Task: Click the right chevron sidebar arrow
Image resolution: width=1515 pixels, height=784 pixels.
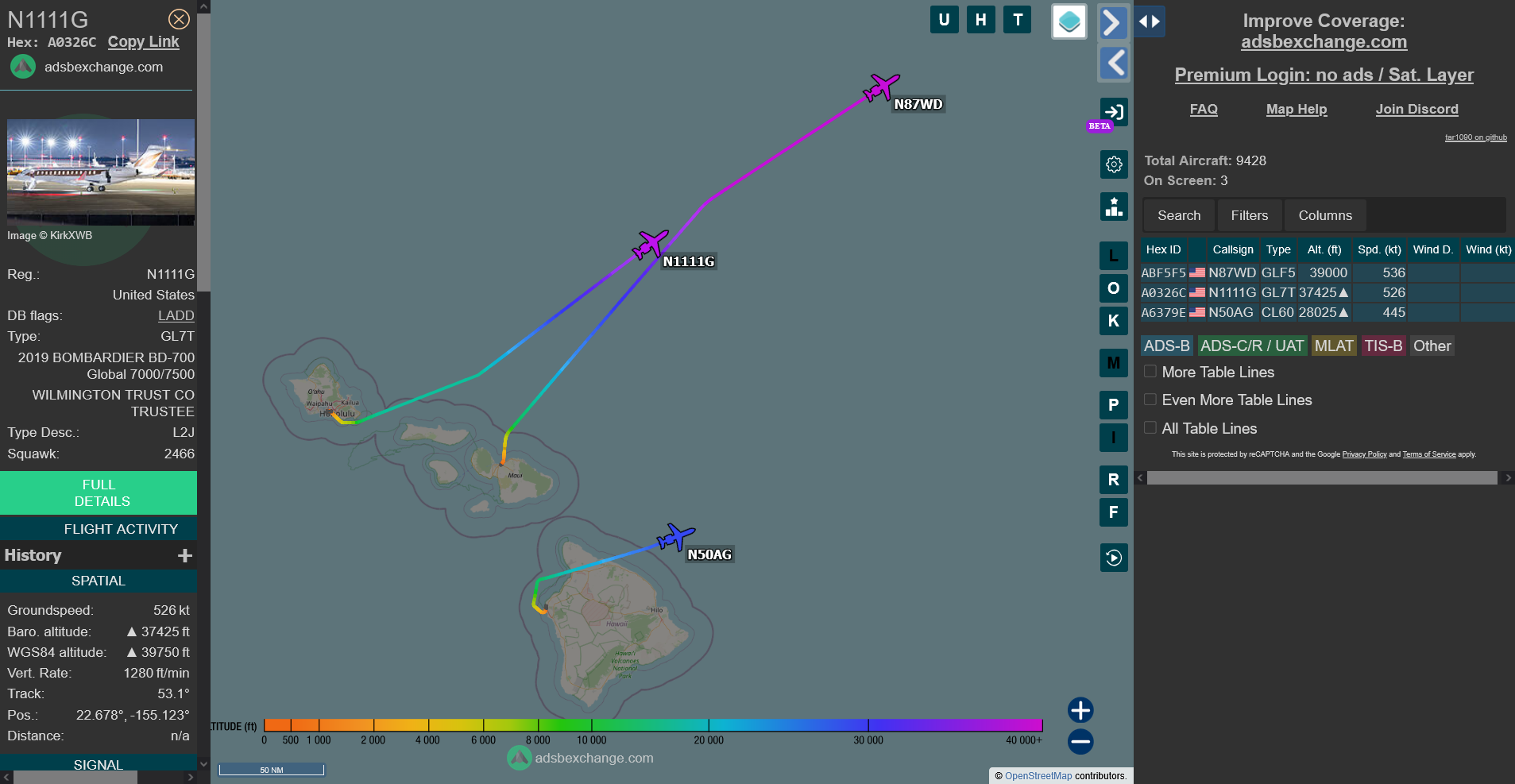Action: click(1114, 22)
